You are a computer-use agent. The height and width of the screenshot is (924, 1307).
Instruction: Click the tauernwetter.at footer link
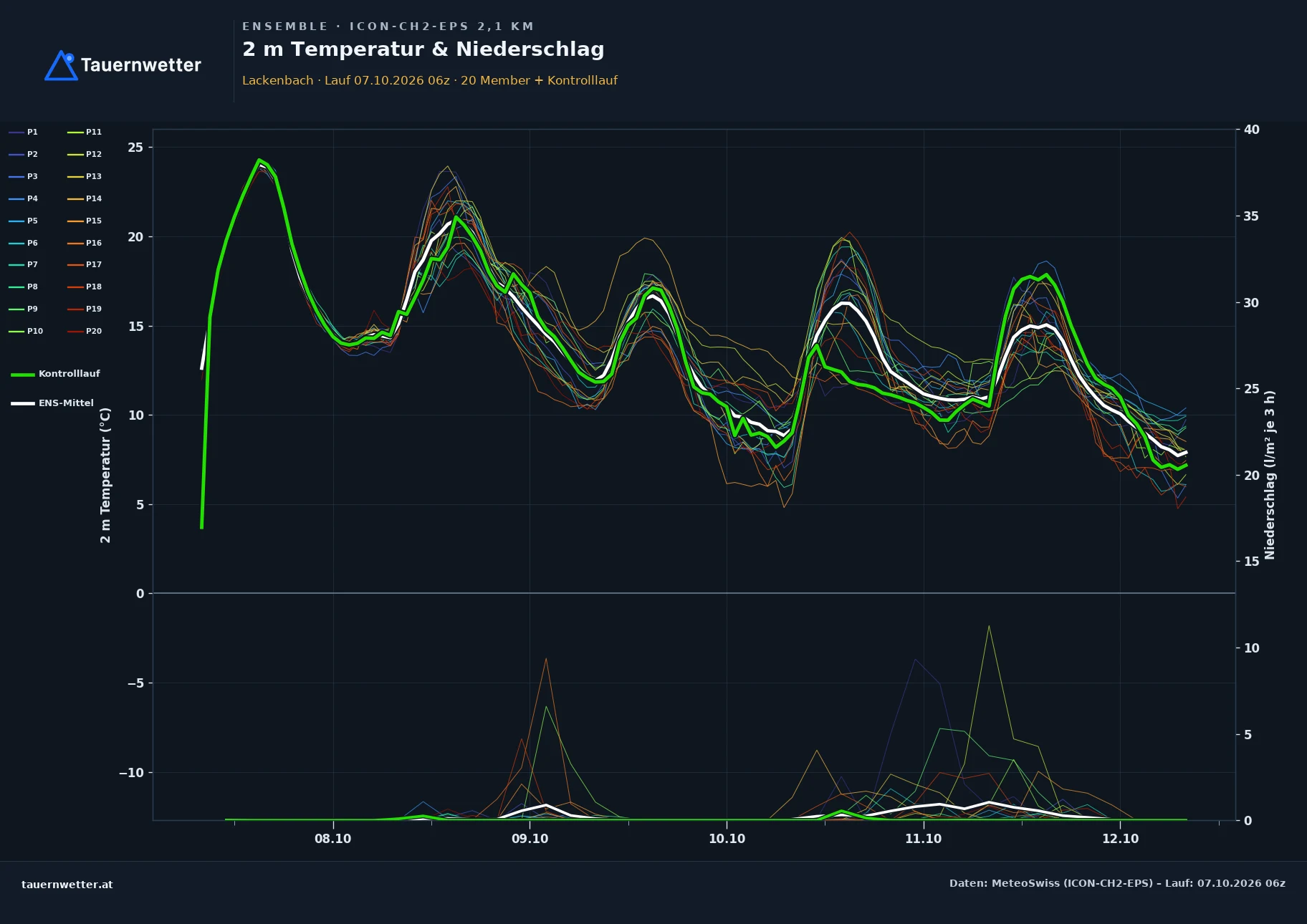[x=67, y=885]
